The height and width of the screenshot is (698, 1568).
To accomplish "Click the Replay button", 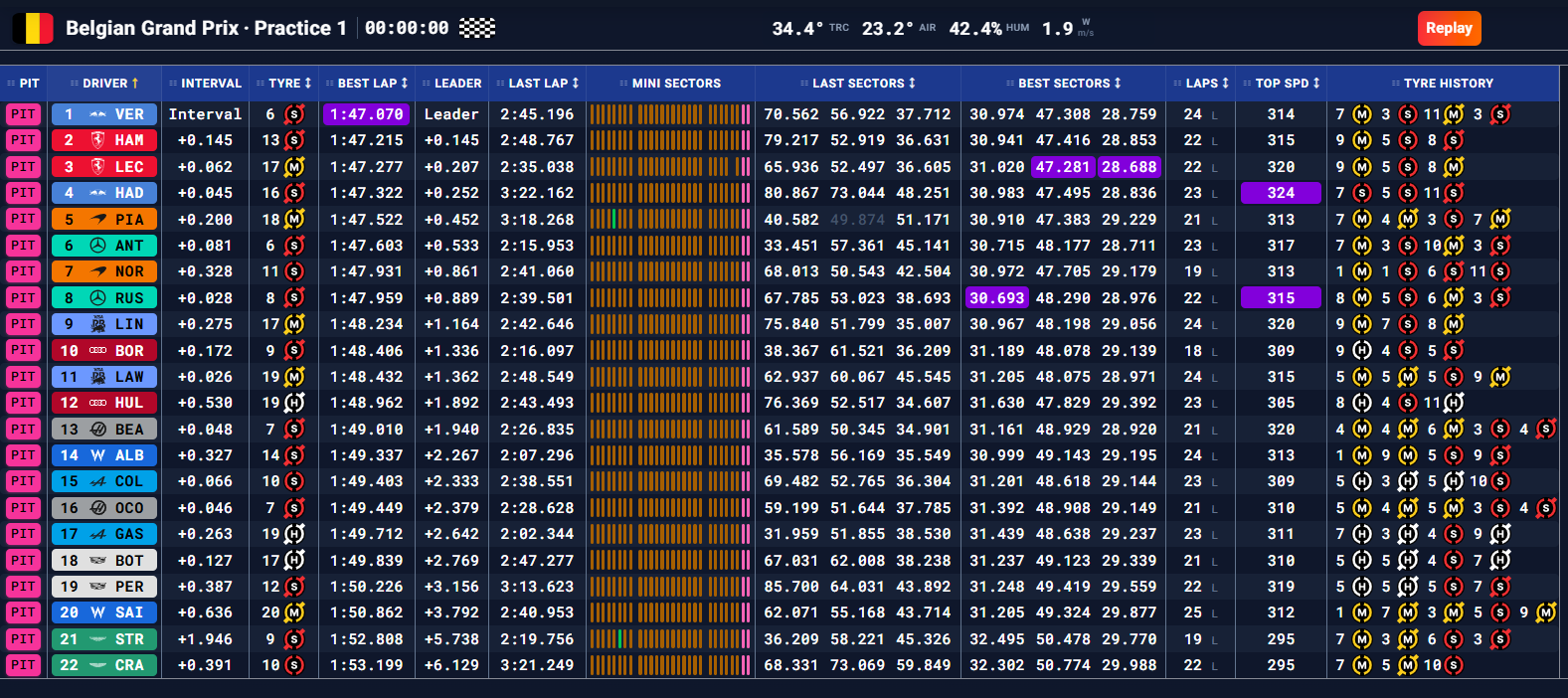I will tap(1449, 28).
